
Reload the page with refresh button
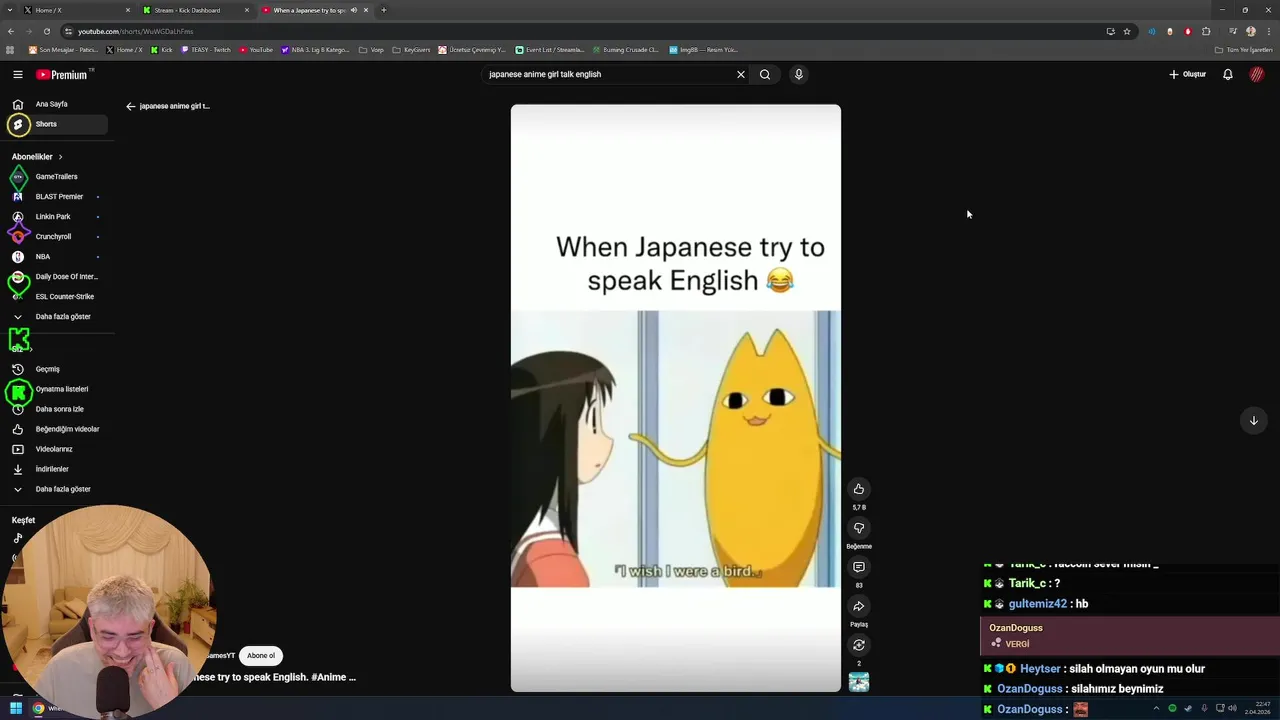(x=46, y=31)
